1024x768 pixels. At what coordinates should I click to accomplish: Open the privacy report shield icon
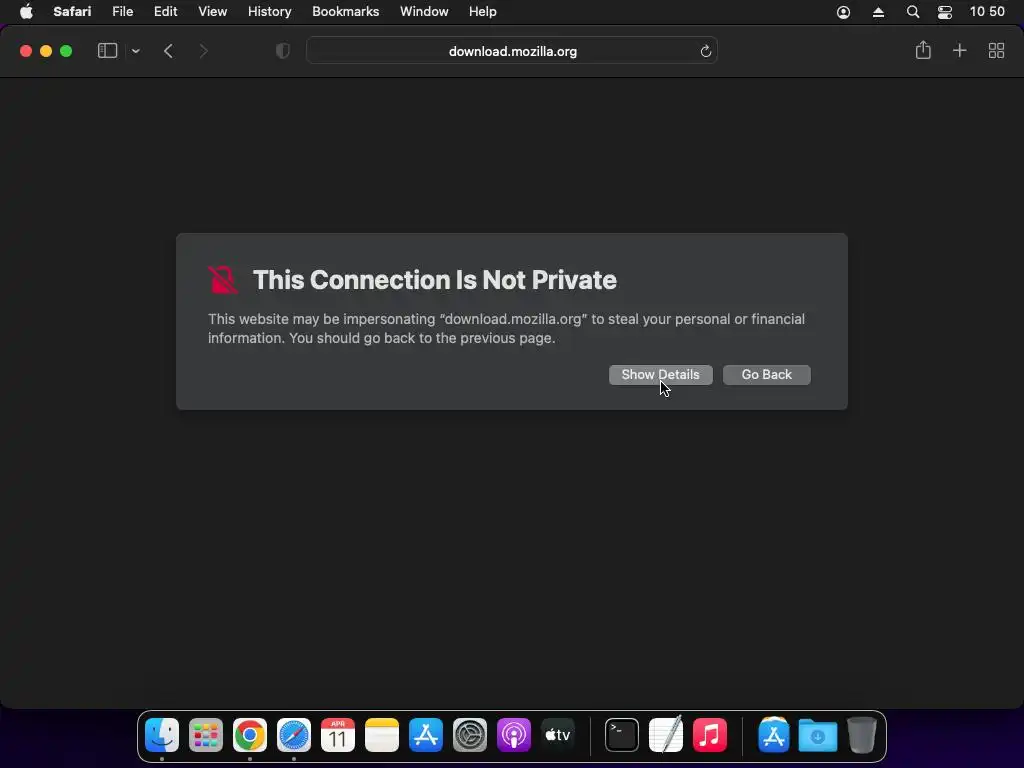pyautogui.click(x=283, y=51)
